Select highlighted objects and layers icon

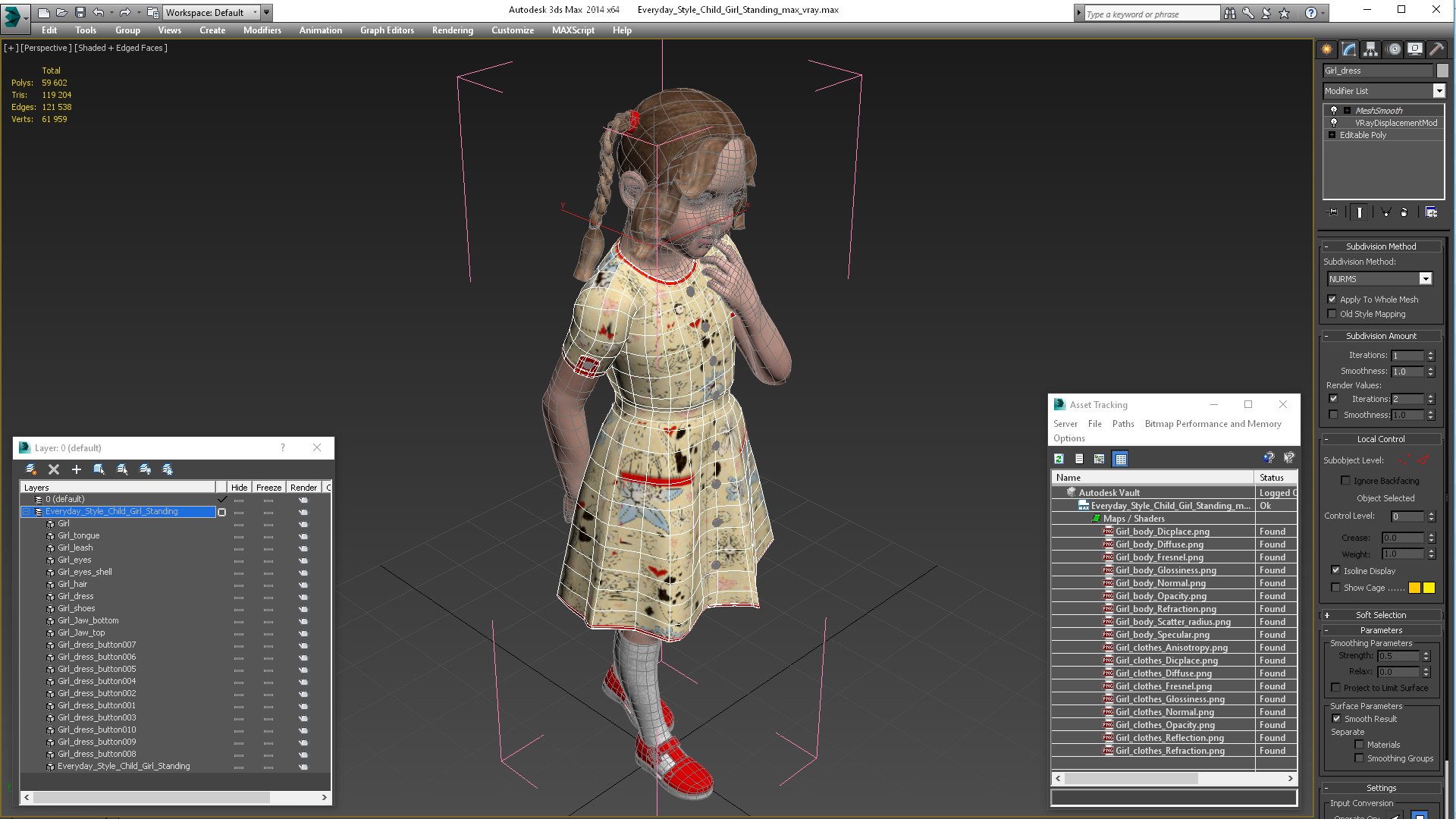99,469
